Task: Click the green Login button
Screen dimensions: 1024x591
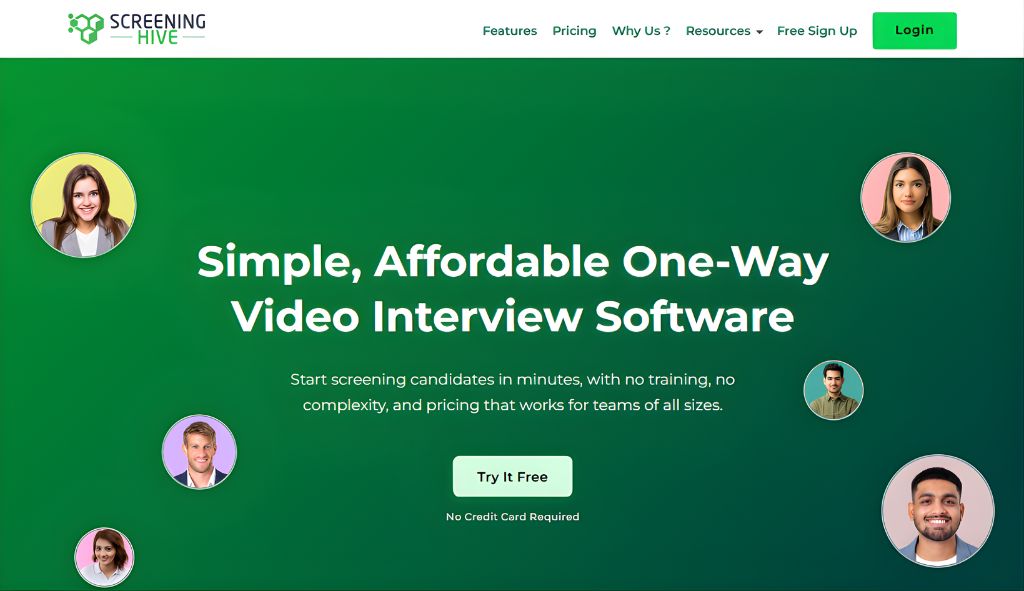Action: [914, 30]
